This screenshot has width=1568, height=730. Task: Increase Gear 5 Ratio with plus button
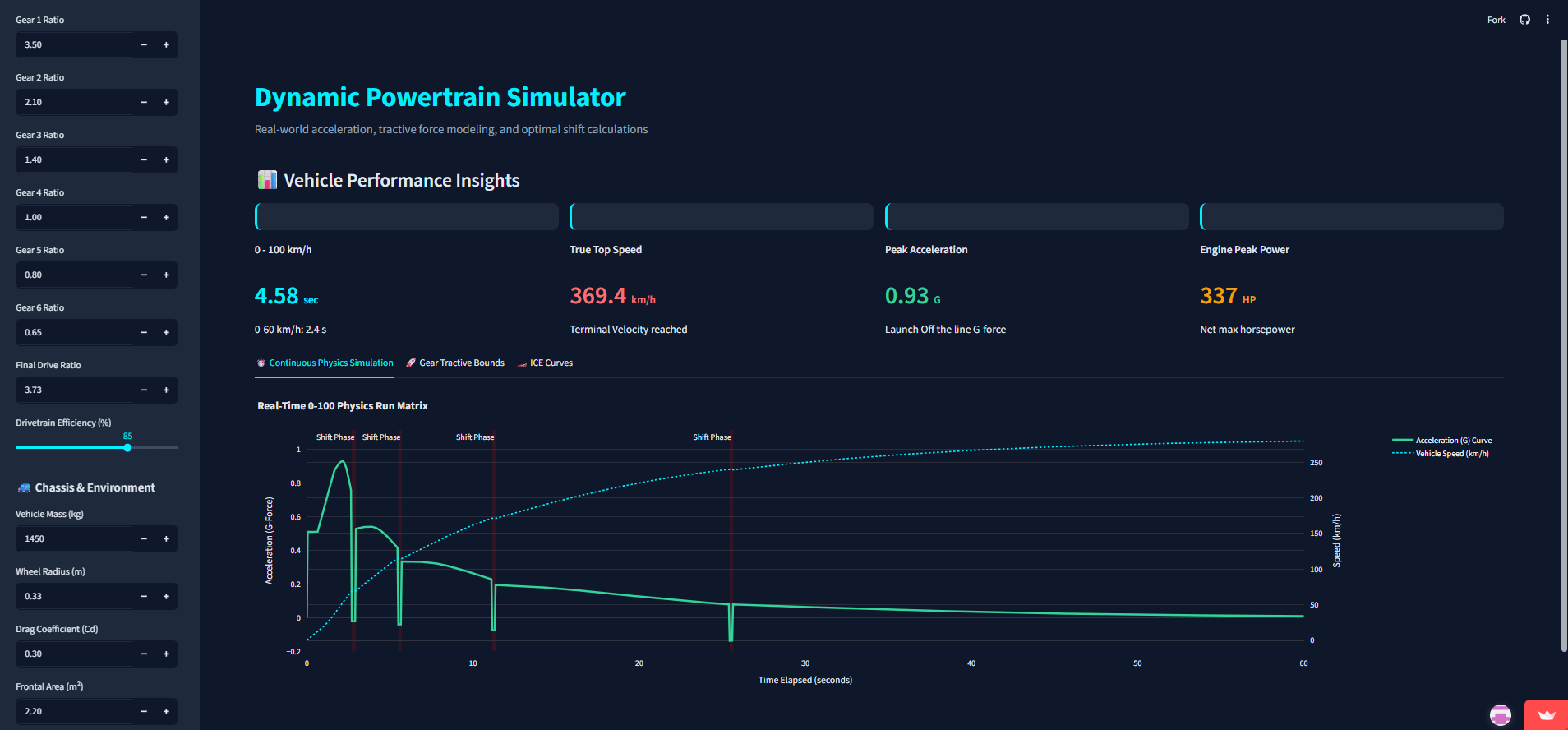click(166, 275)
